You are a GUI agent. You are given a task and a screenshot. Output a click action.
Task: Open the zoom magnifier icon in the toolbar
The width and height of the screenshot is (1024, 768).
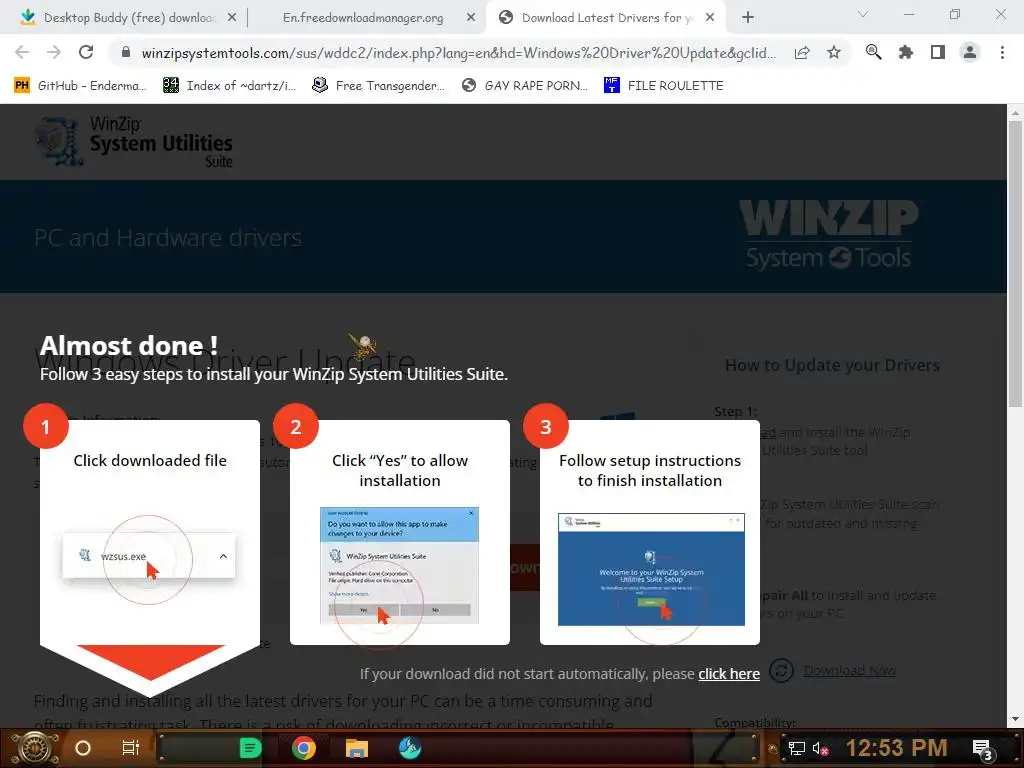coord(873,52)
